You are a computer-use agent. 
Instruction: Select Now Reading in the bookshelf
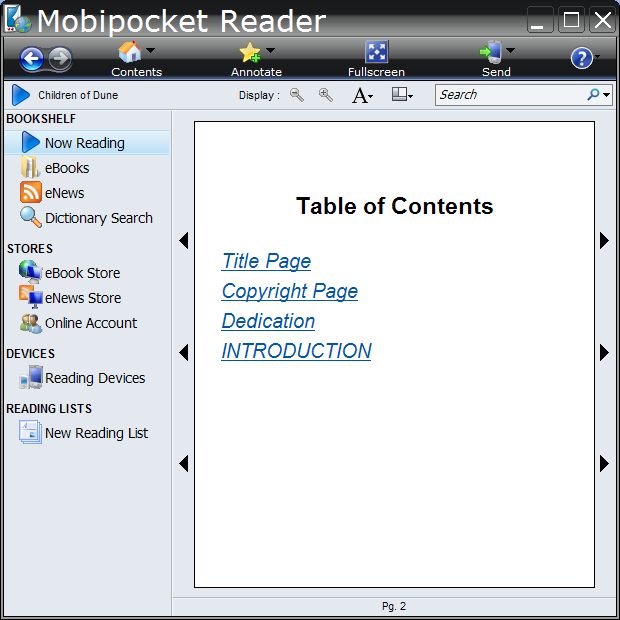tap(87, 143)
